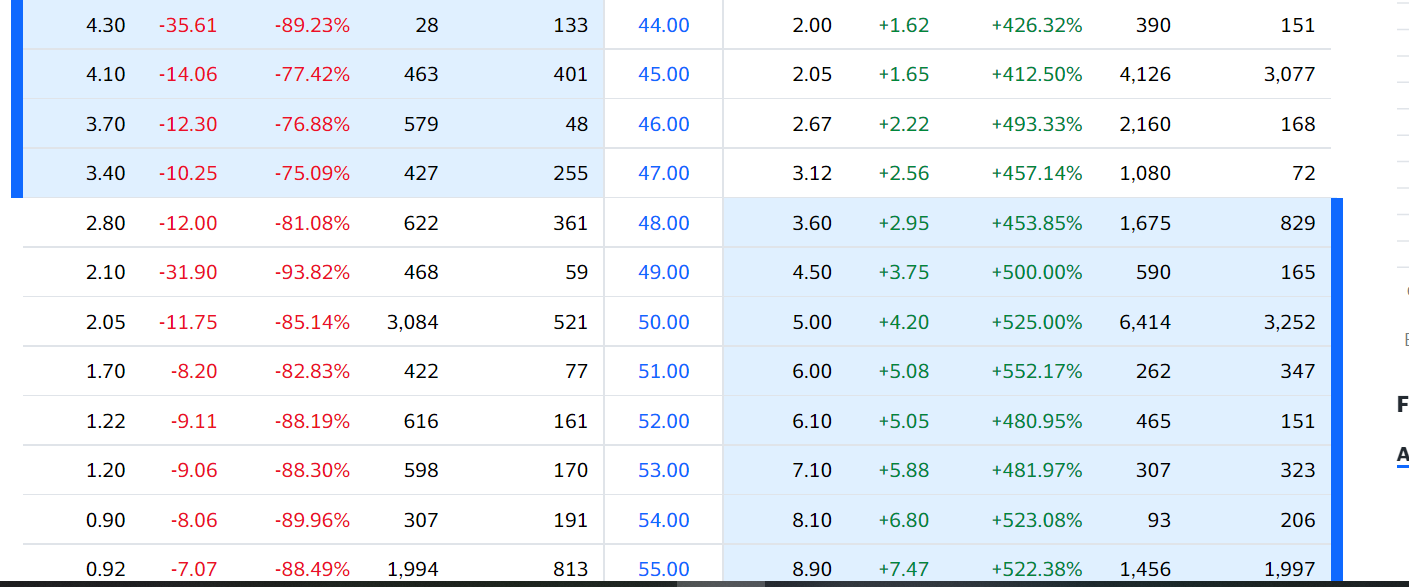Open the 51.00 strike price link
The height and width of the screenshot is (587, 1409).
coord(664,371)
